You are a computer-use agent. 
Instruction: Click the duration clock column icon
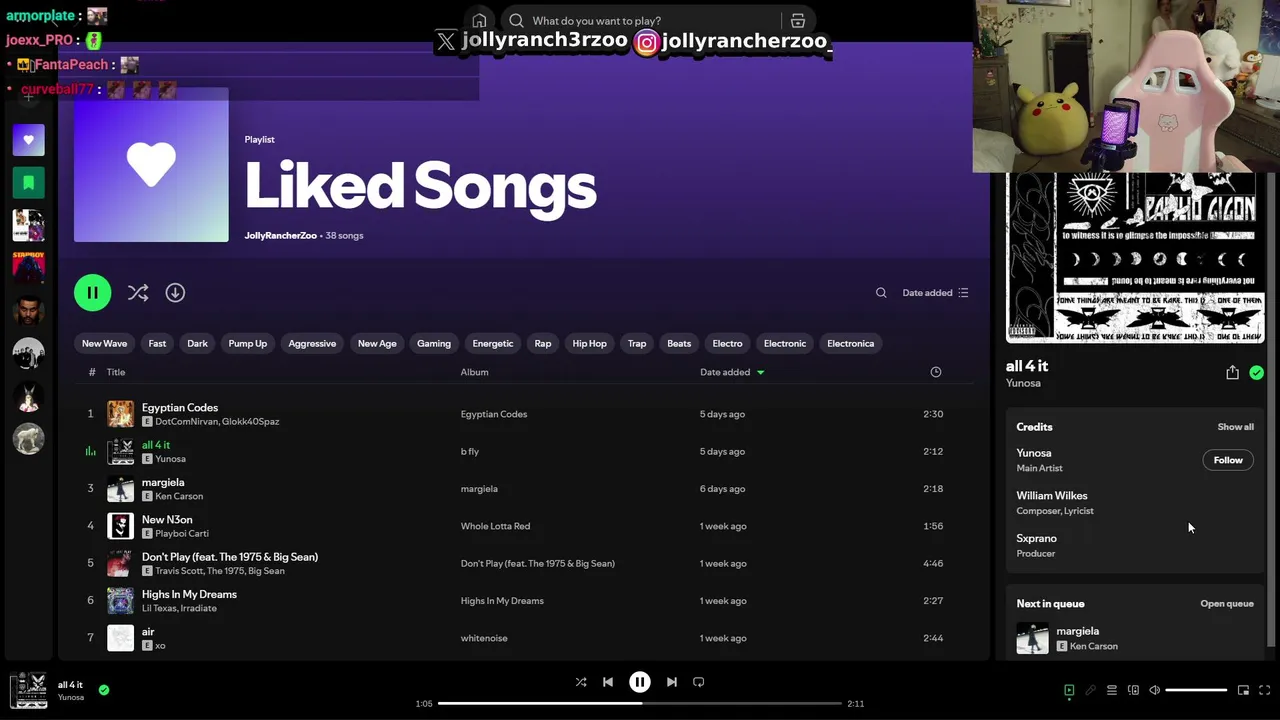coord(936,372)
